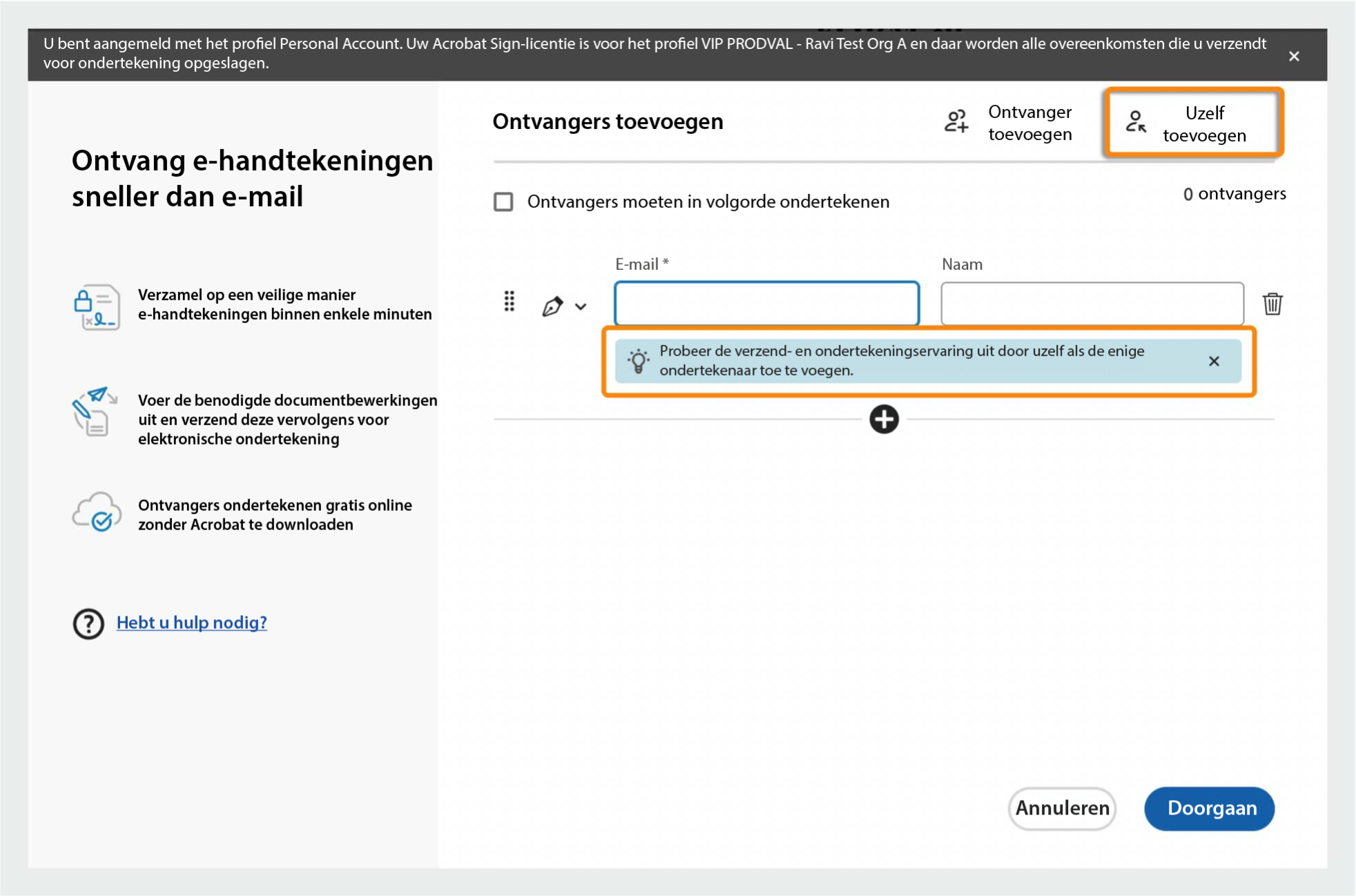Delete recipient row with trash icon
The image size is (1356, 896).
[x=1272, y=304]
